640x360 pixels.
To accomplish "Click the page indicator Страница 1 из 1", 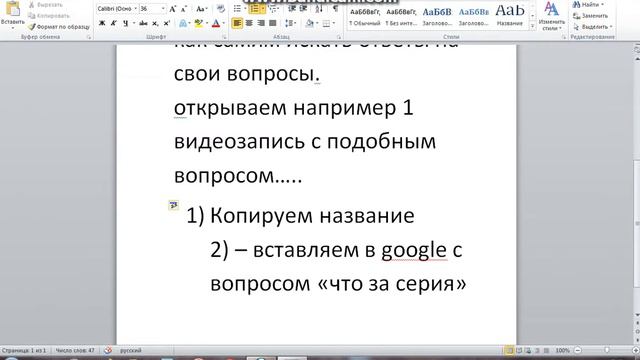I will pyautogui.click(x=24, y=350).
